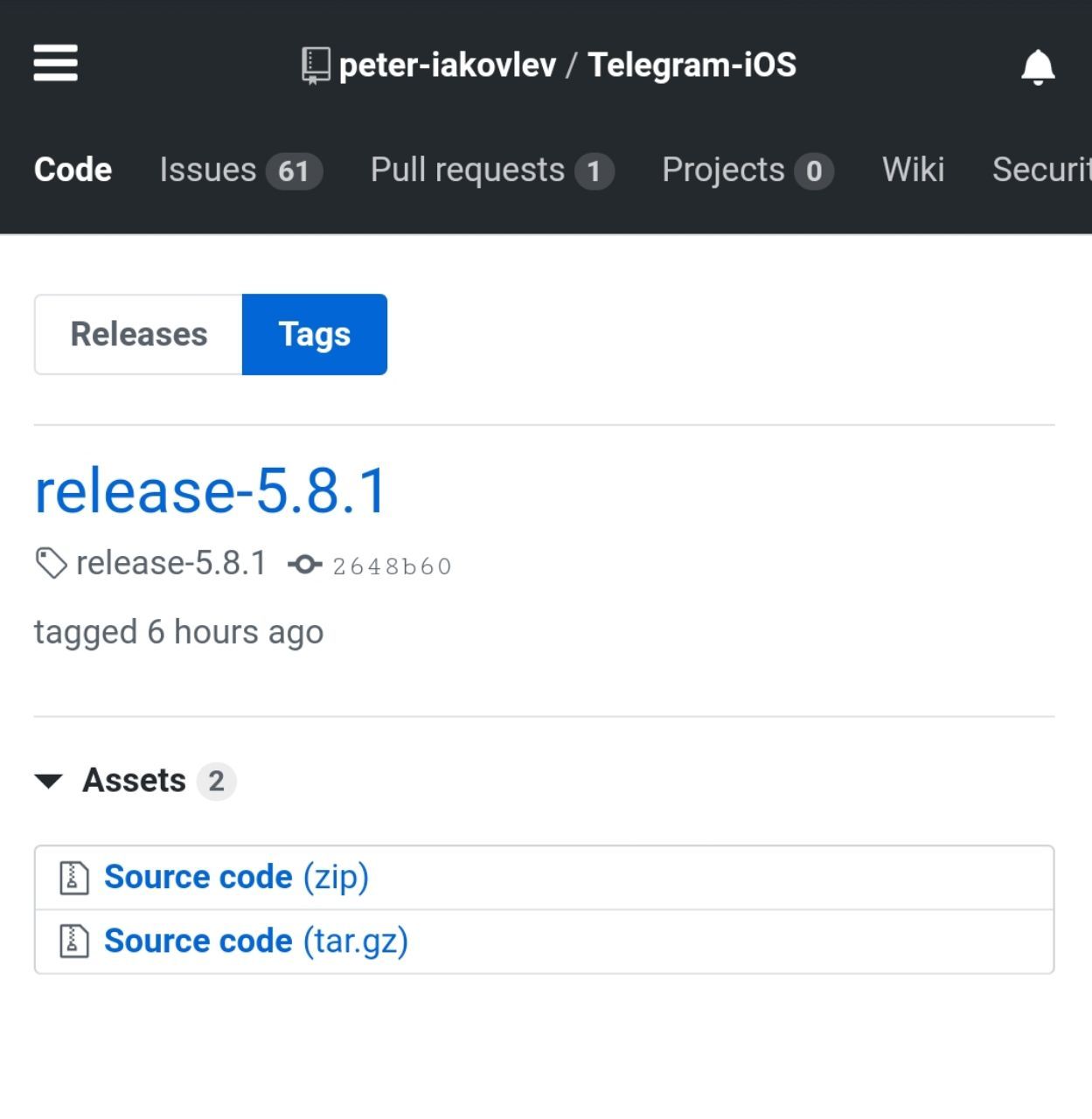Open the notifications bell

[1038, 66]
